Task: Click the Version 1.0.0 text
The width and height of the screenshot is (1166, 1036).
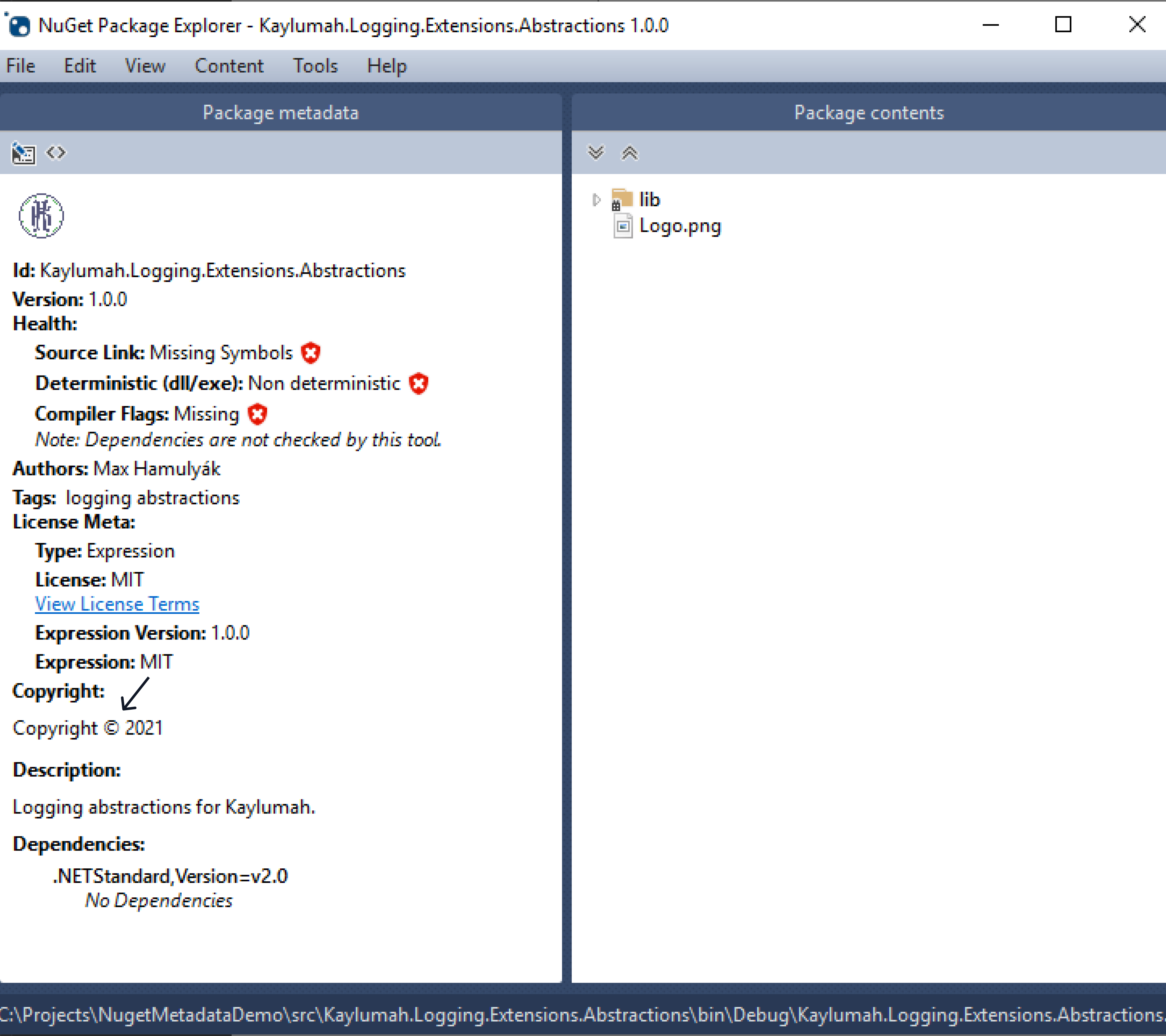Action: click(70, 300)
